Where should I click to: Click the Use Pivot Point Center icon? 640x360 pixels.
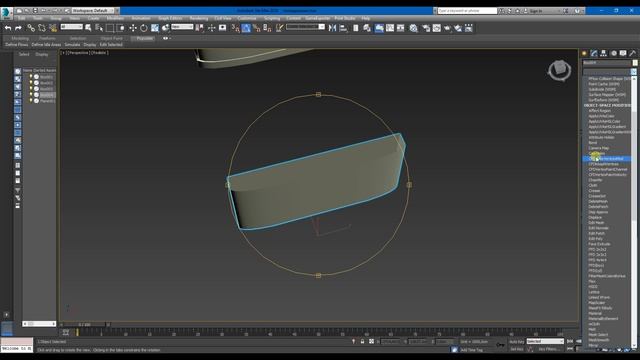pos(200,28)
